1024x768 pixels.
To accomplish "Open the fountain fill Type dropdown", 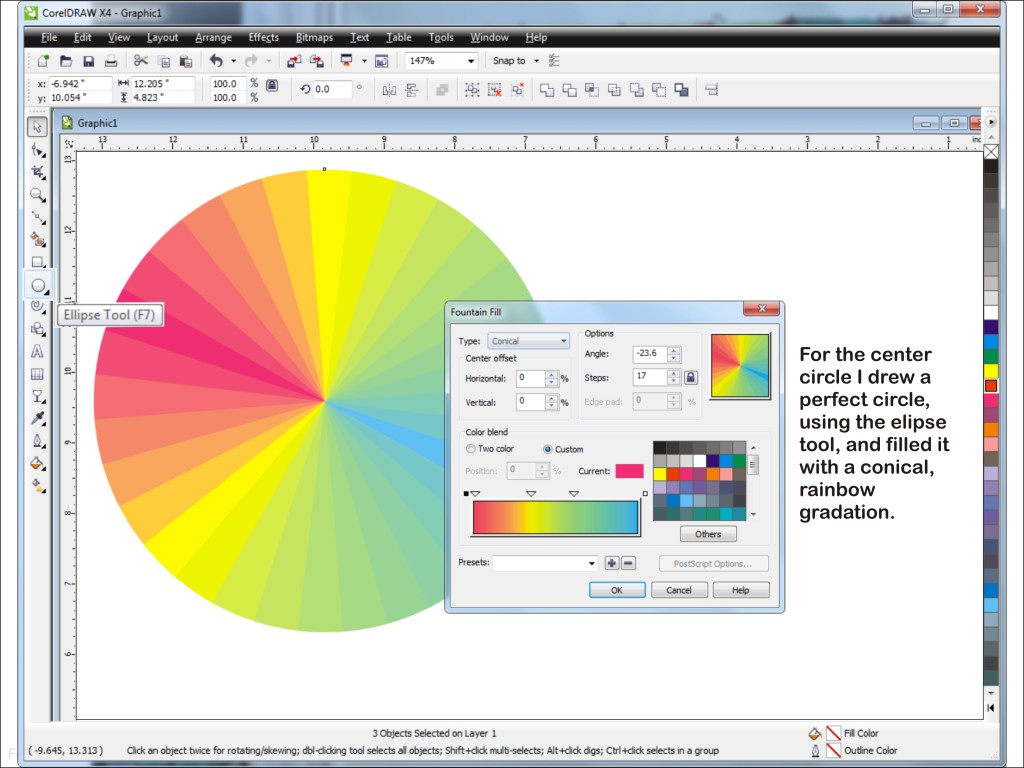I will [528, 341].
